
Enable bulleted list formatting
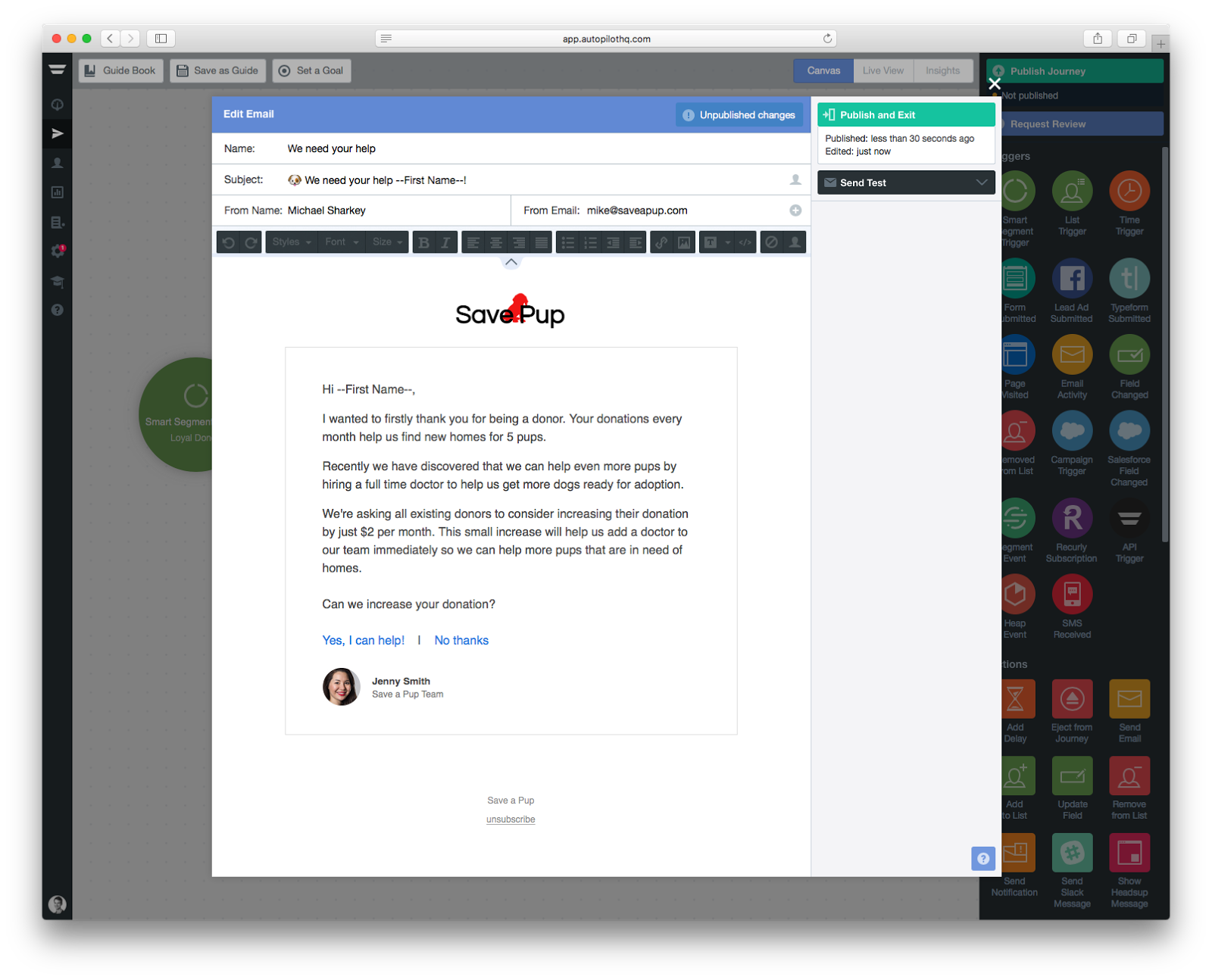pyautogui.click(x=567, y=242)
